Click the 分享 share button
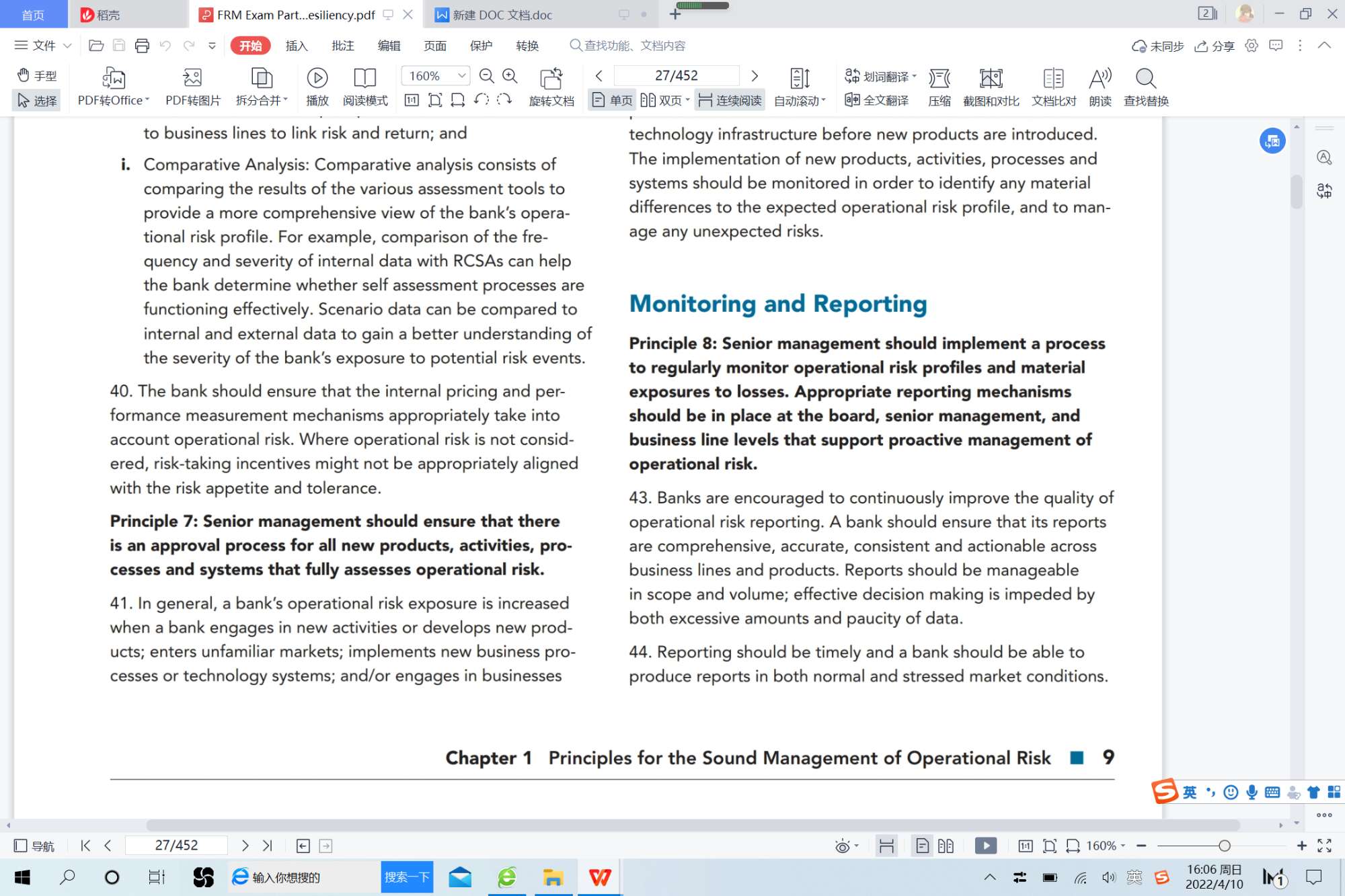The width and height of the screenshot is (1345, 896). pos(1215,46)
